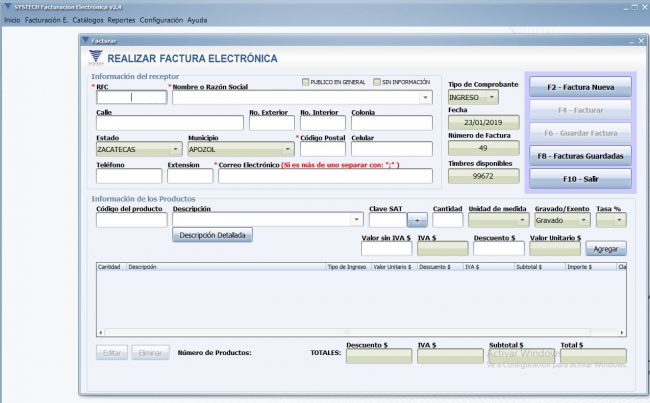The height and width of the screenshot is (403, 650).
Task: Enable the SIN INFORMACIÓN checkbox
Action: pyautogui.click(x=375, y=81)
